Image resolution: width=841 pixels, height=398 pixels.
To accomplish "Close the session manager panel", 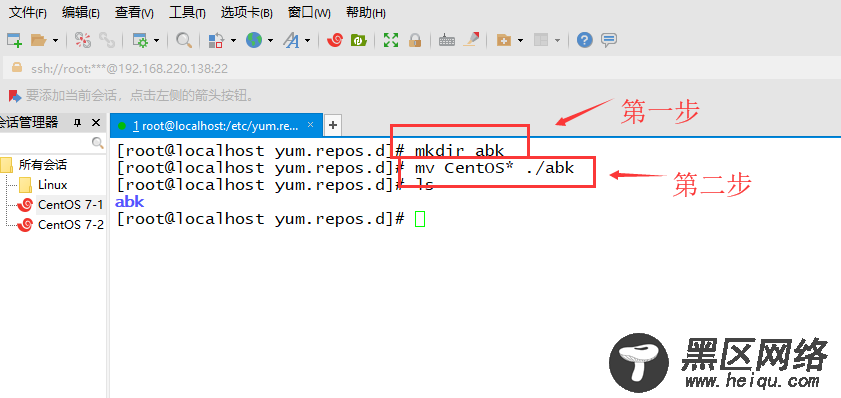I will pos(96,123).
